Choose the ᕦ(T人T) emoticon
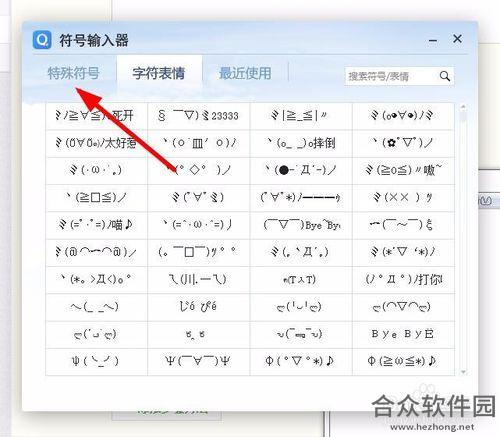 tap(301, 280)
